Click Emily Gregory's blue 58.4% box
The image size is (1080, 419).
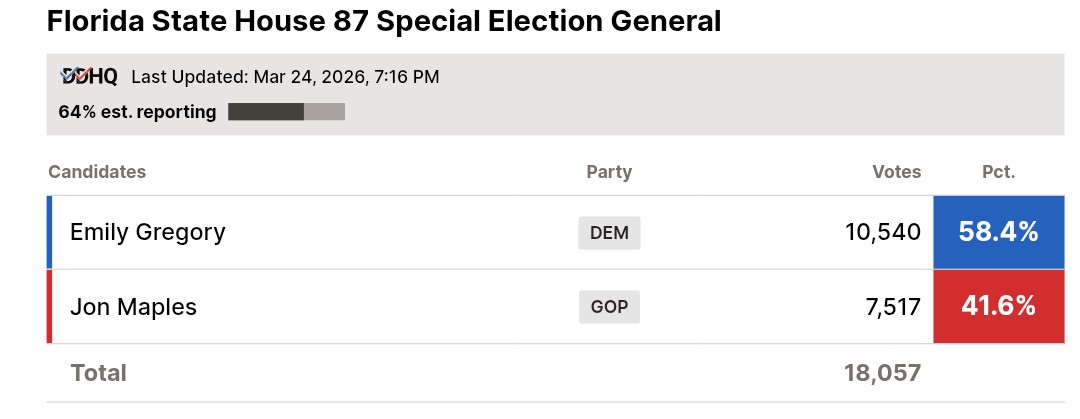pyautogui.click(x=998, y=232)
